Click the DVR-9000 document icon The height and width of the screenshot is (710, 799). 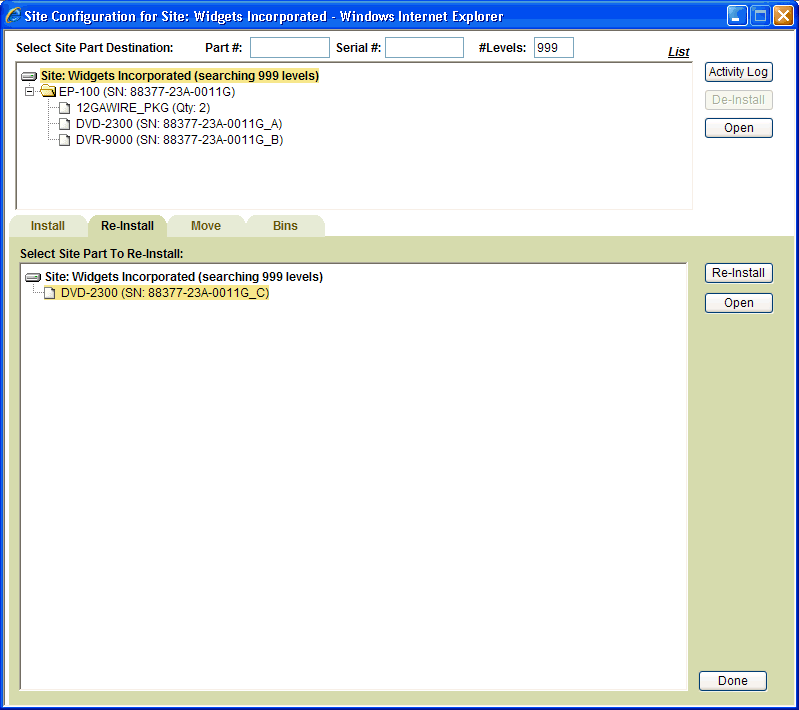click(x=66, y=140)
